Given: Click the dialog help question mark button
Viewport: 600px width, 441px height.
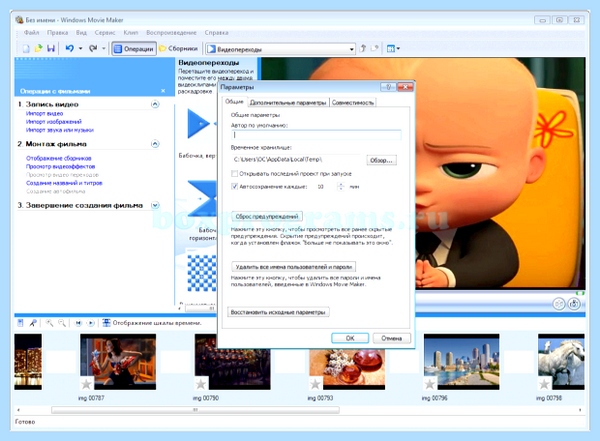Looking at the screenshot, I should (x=388, y=87).
